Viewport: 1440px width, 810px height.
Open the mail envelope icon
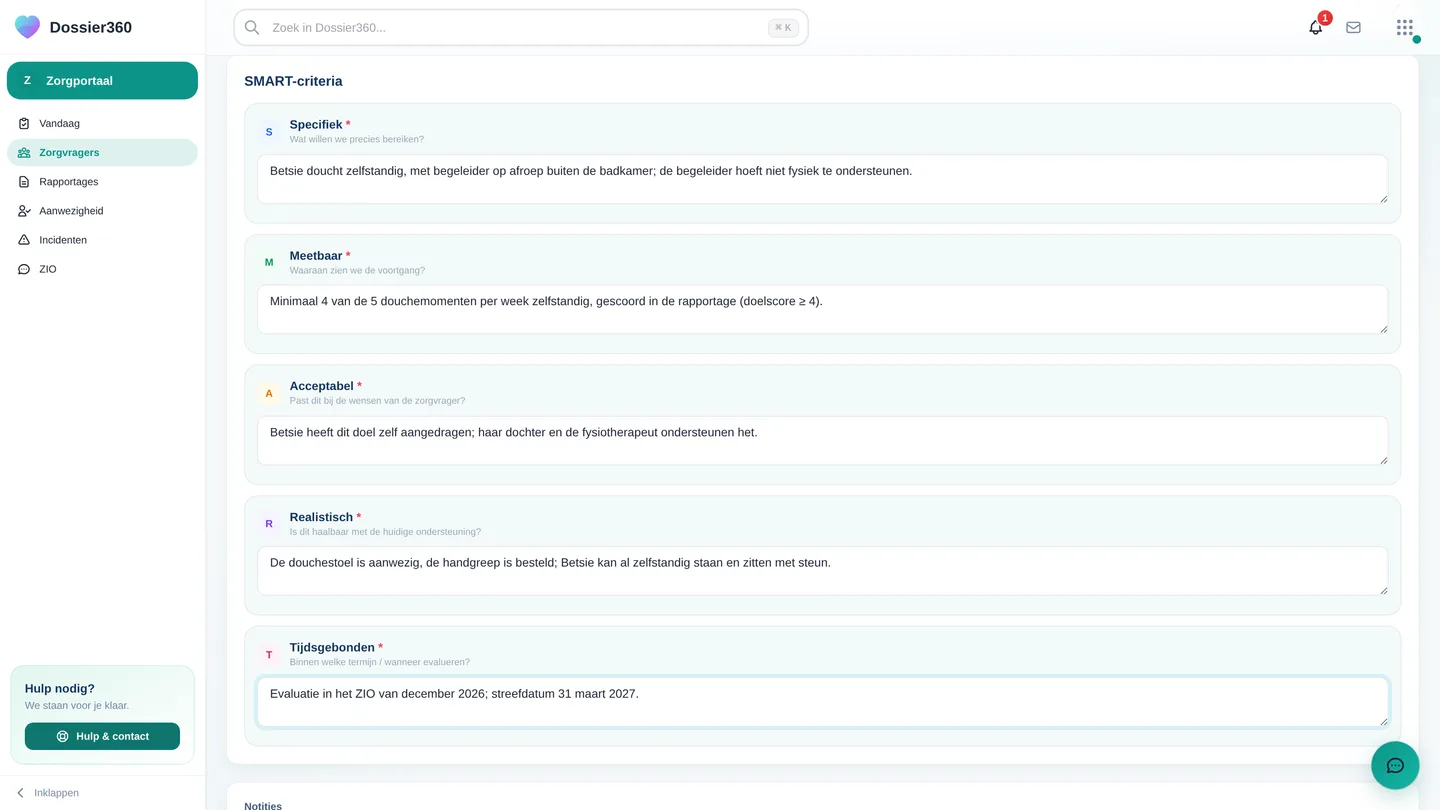[x=1353, y=28]
